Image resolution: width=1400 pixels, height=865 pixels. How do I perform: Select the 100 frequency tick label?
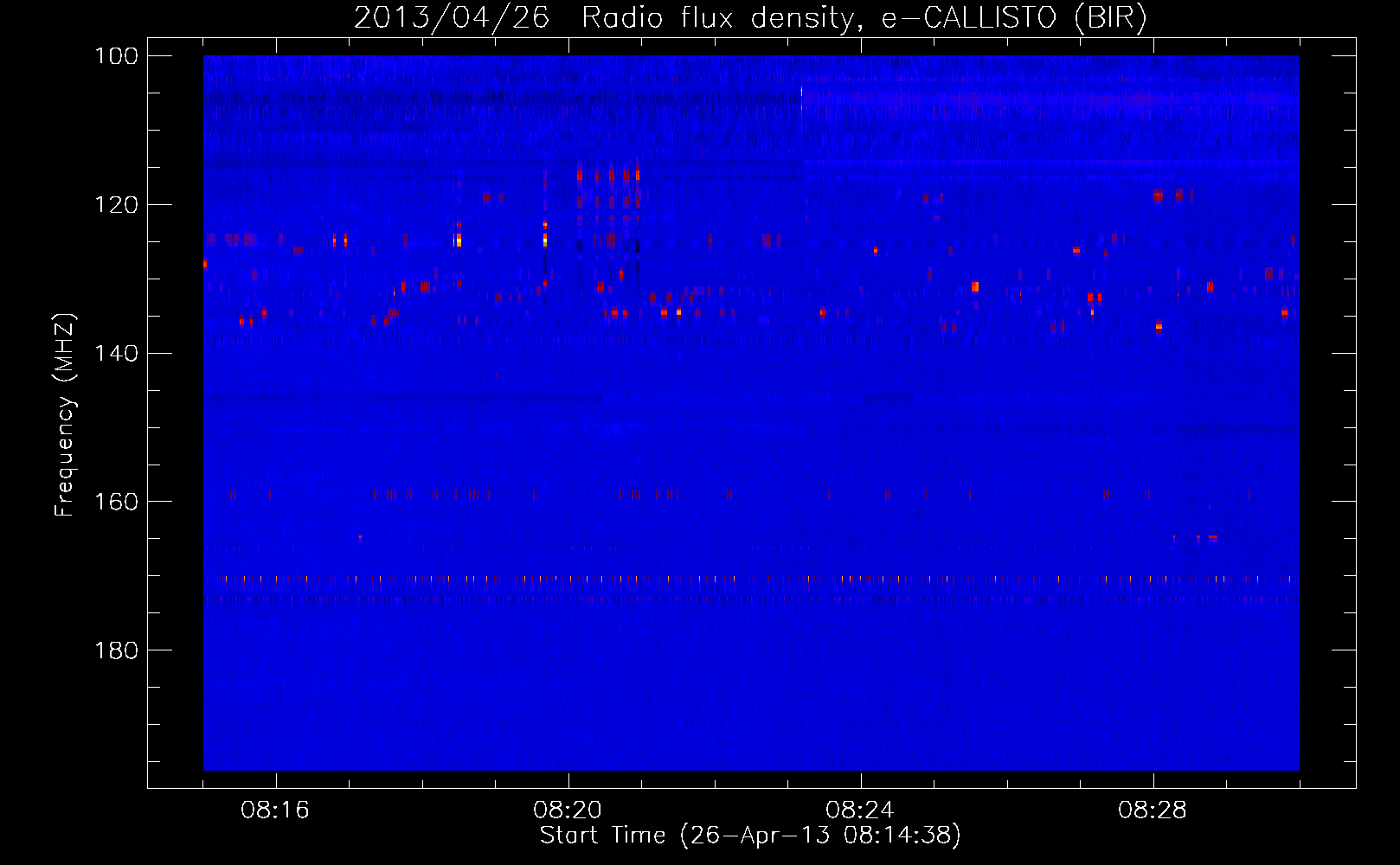[x=115, y=56]
